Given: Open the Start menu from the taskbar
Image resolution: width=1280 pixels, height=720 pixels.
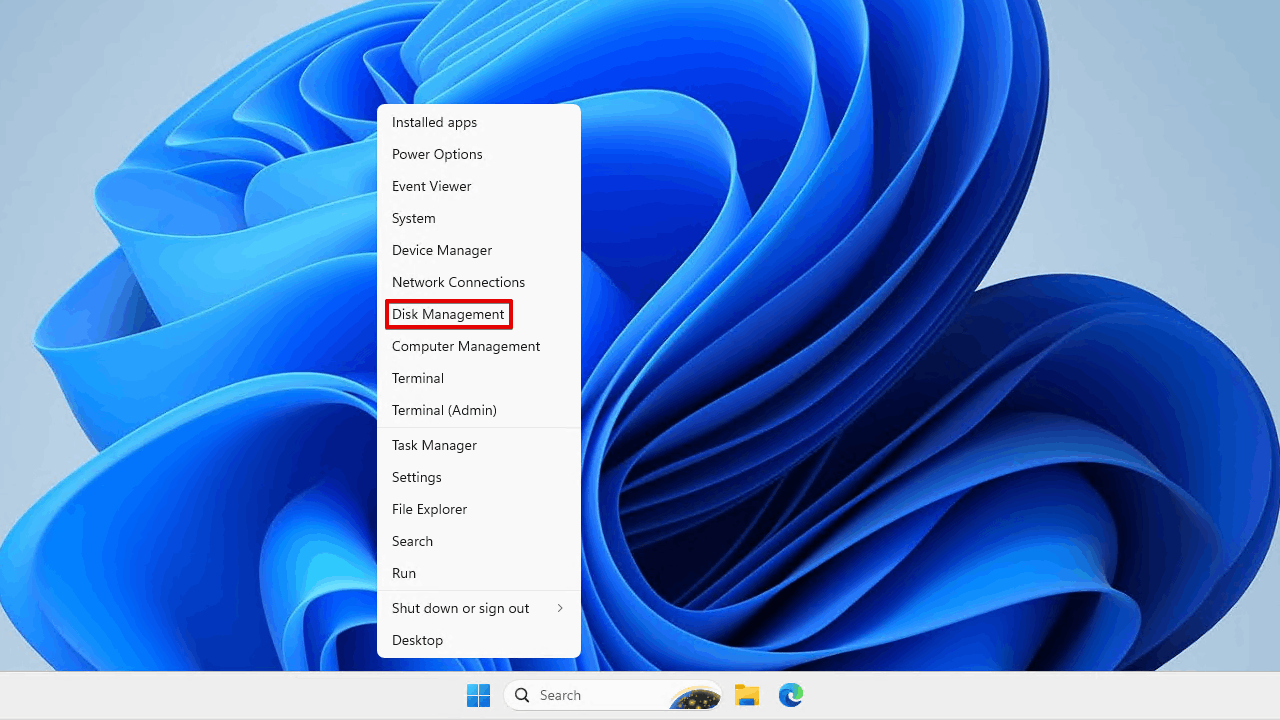Looking at the screenshot, I should (x=478, y=695).
